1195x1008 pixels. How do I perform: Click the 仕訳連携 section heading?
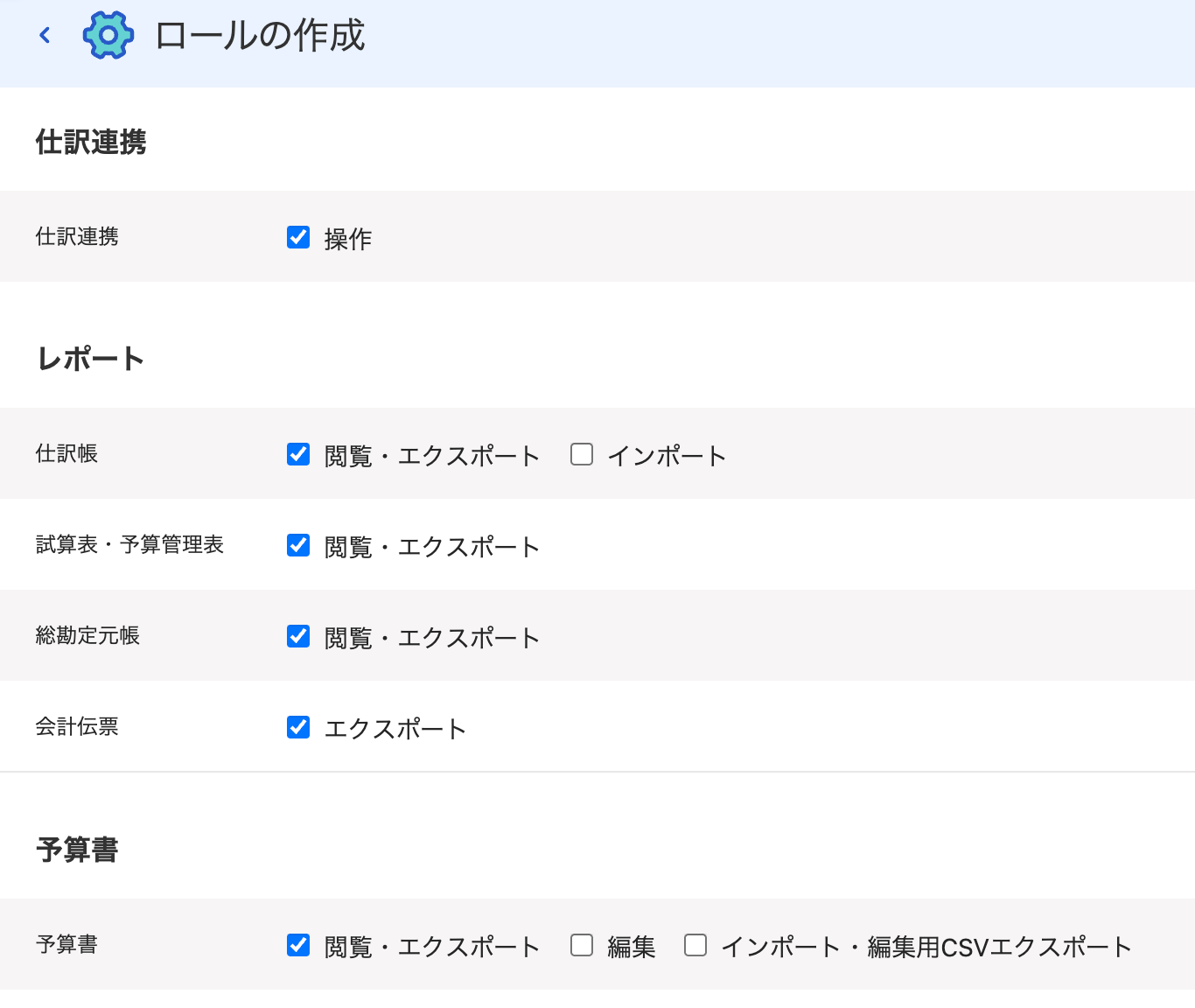point(91,142)
